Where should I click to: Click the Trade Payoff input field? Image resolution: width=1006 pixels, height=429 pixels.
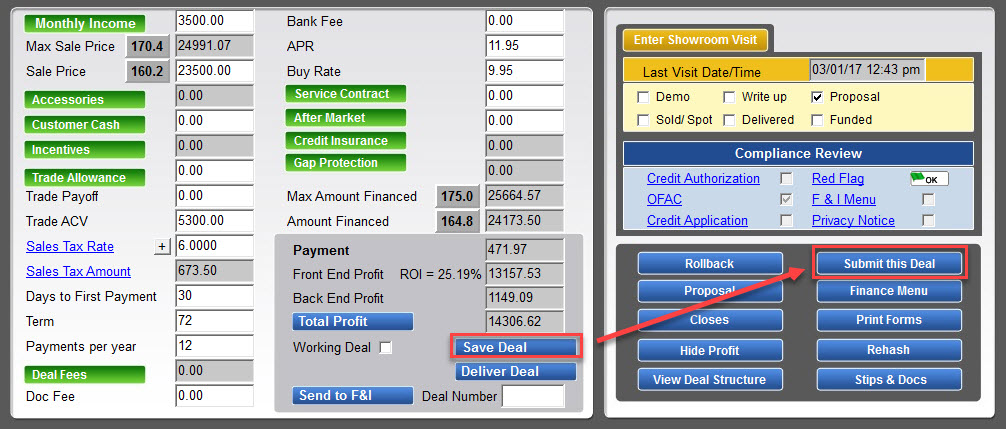point(215,196)
